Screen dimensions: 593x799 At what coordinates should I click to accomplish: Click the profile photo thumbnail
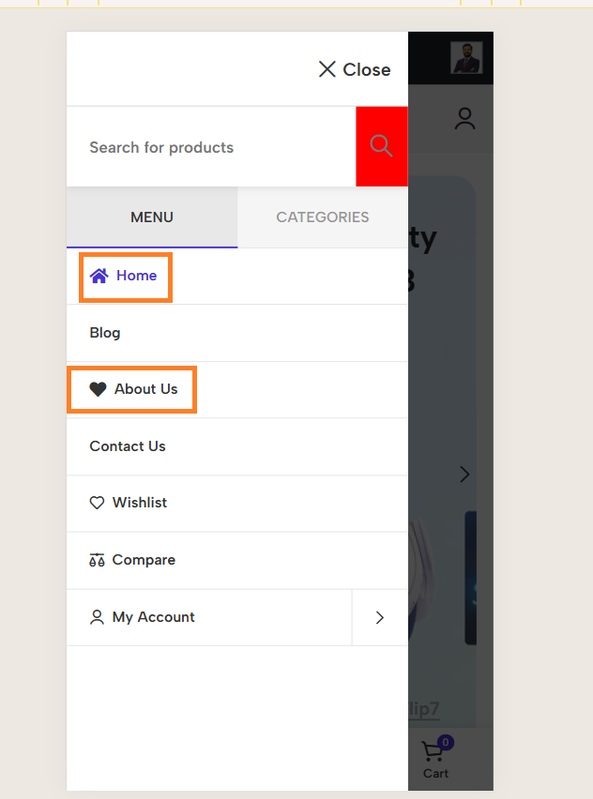467,58
